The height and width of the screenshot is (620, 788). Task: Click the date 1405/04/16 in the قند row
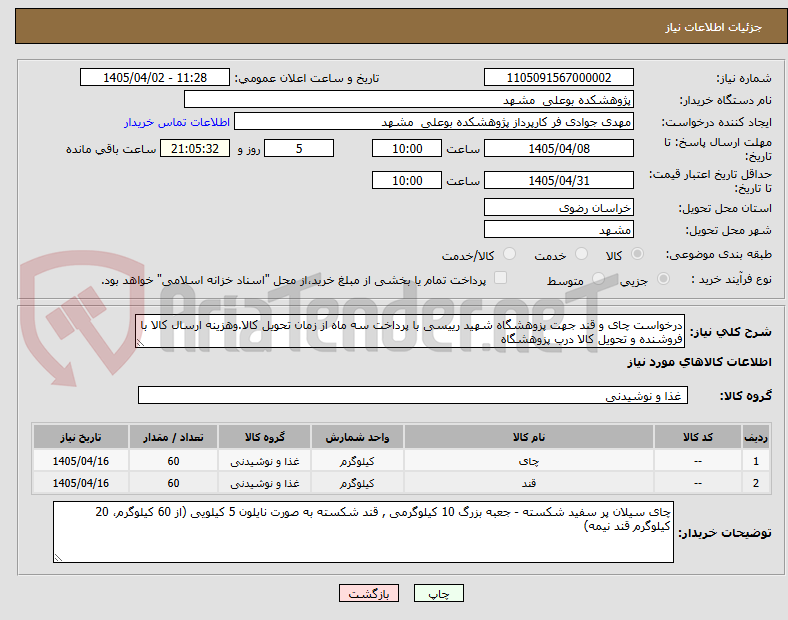[81, 483]
